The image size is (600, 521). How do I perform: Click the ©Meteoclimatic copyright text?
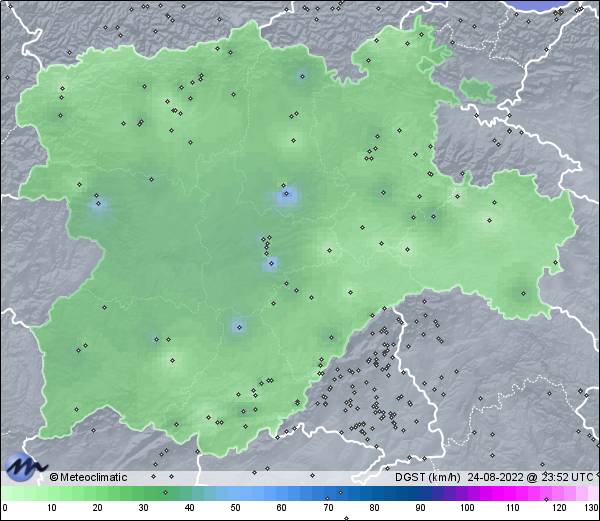[88, 477]
